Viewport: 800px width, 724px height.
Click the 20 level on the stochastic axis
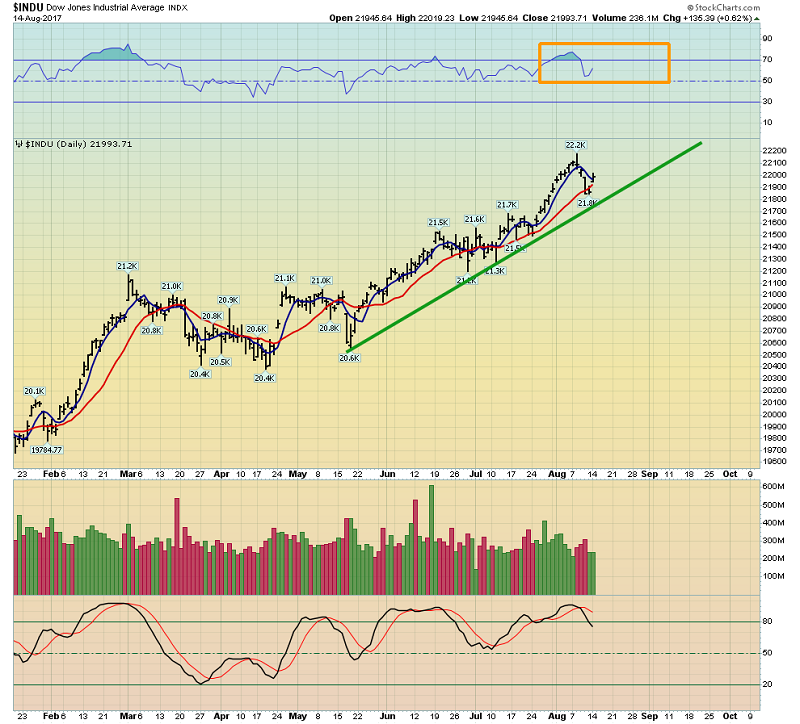767,685
